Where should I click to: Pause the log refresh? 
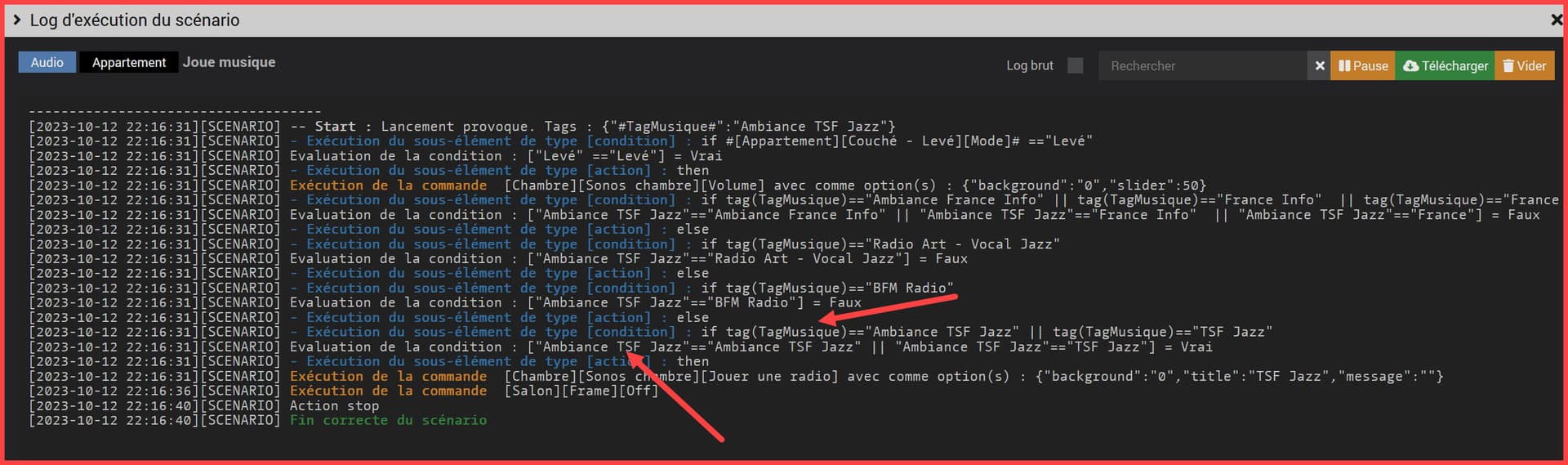pyautogui.click(x=1363, y=65)
